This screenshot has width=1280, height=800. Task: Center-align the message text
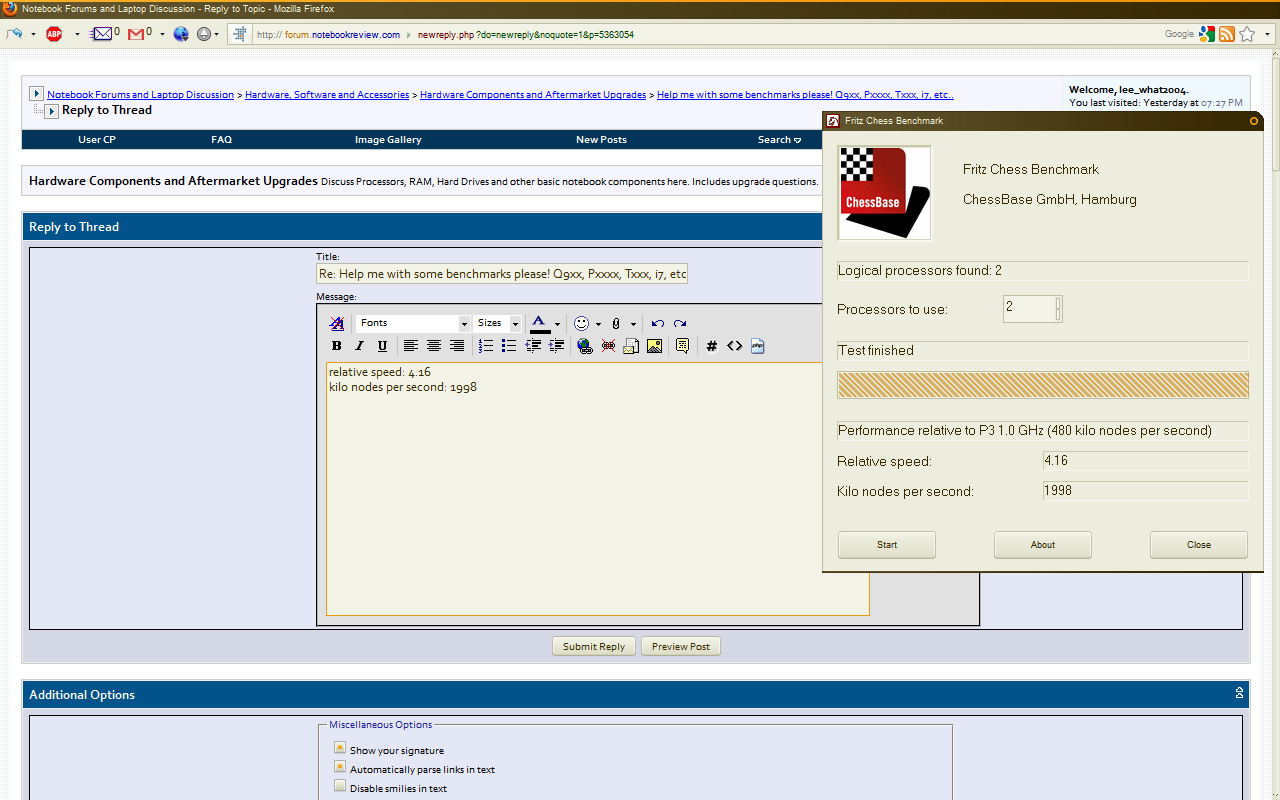[x=433, y=346]
